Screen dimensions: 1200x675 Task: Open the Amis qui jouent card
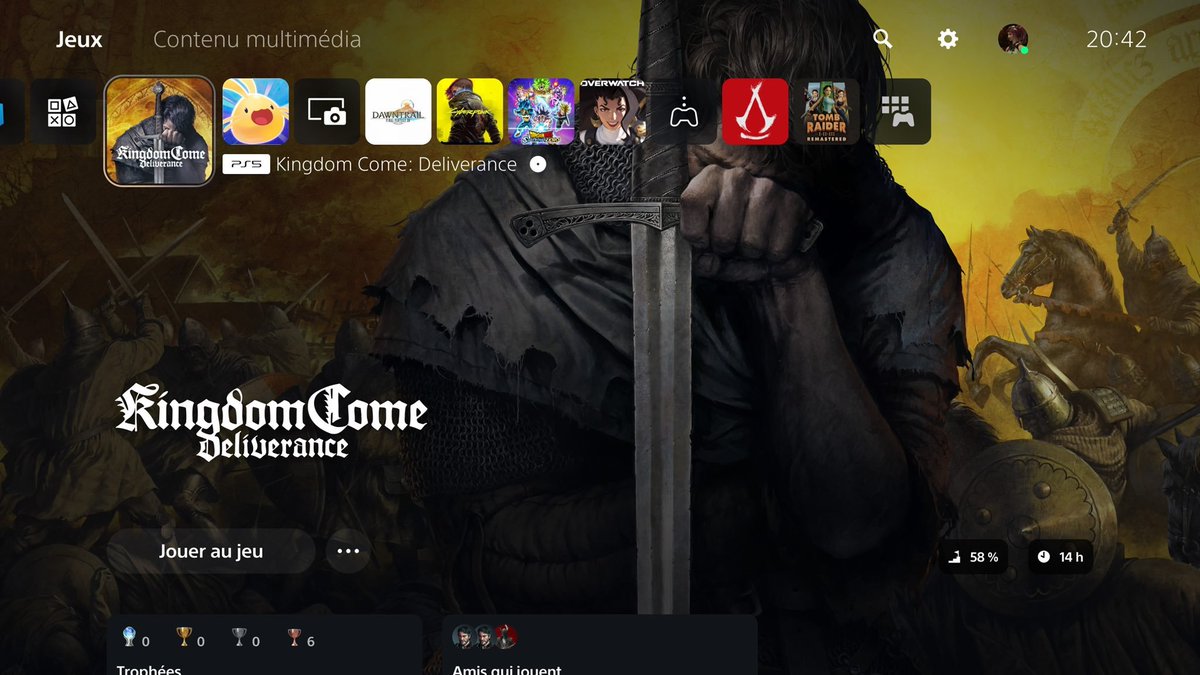coord(600,645)
